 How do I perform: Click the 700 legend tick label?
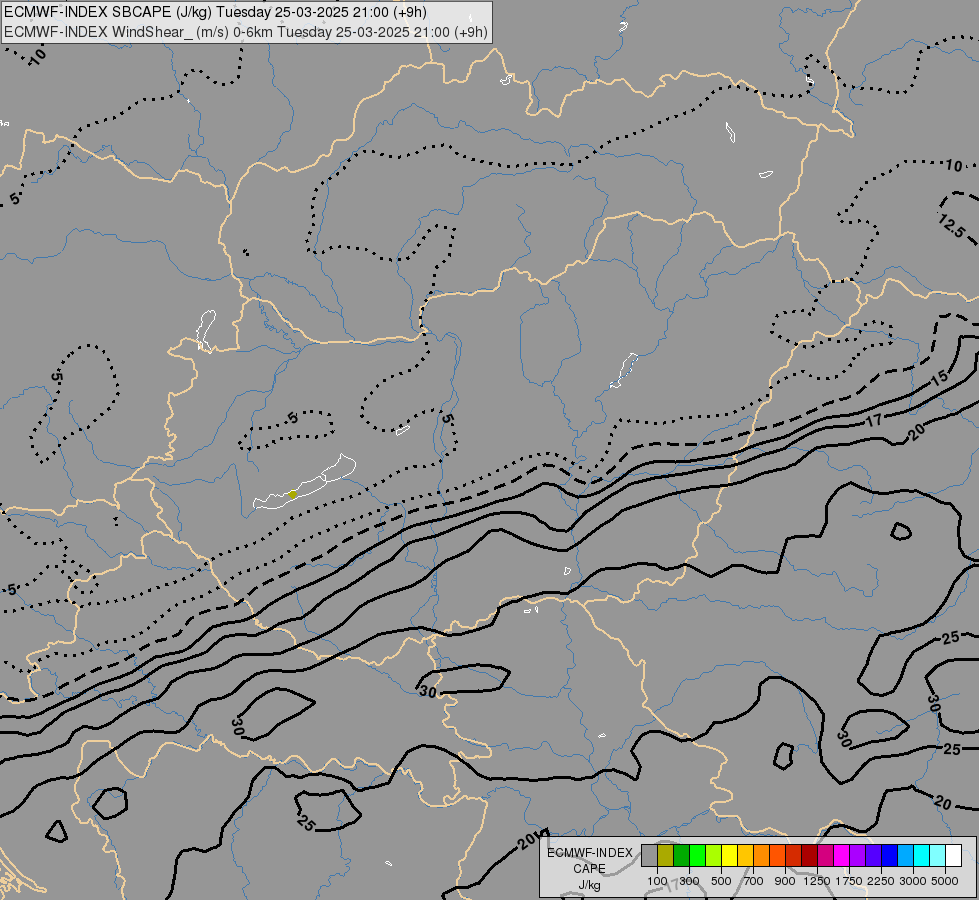(x=754, y=881)
